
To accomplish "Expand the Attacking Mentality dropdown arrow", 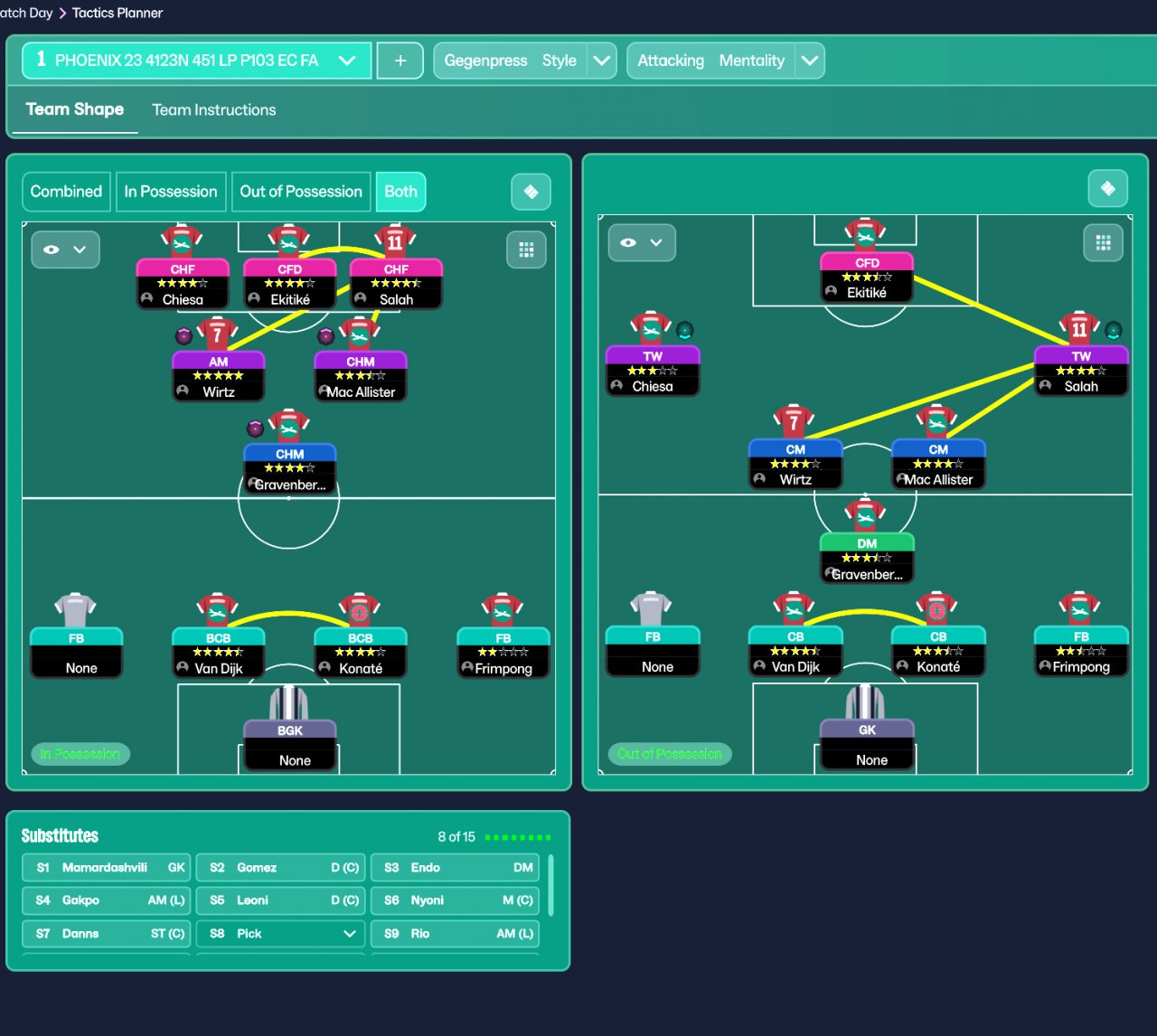I will [x=810, y=61].
